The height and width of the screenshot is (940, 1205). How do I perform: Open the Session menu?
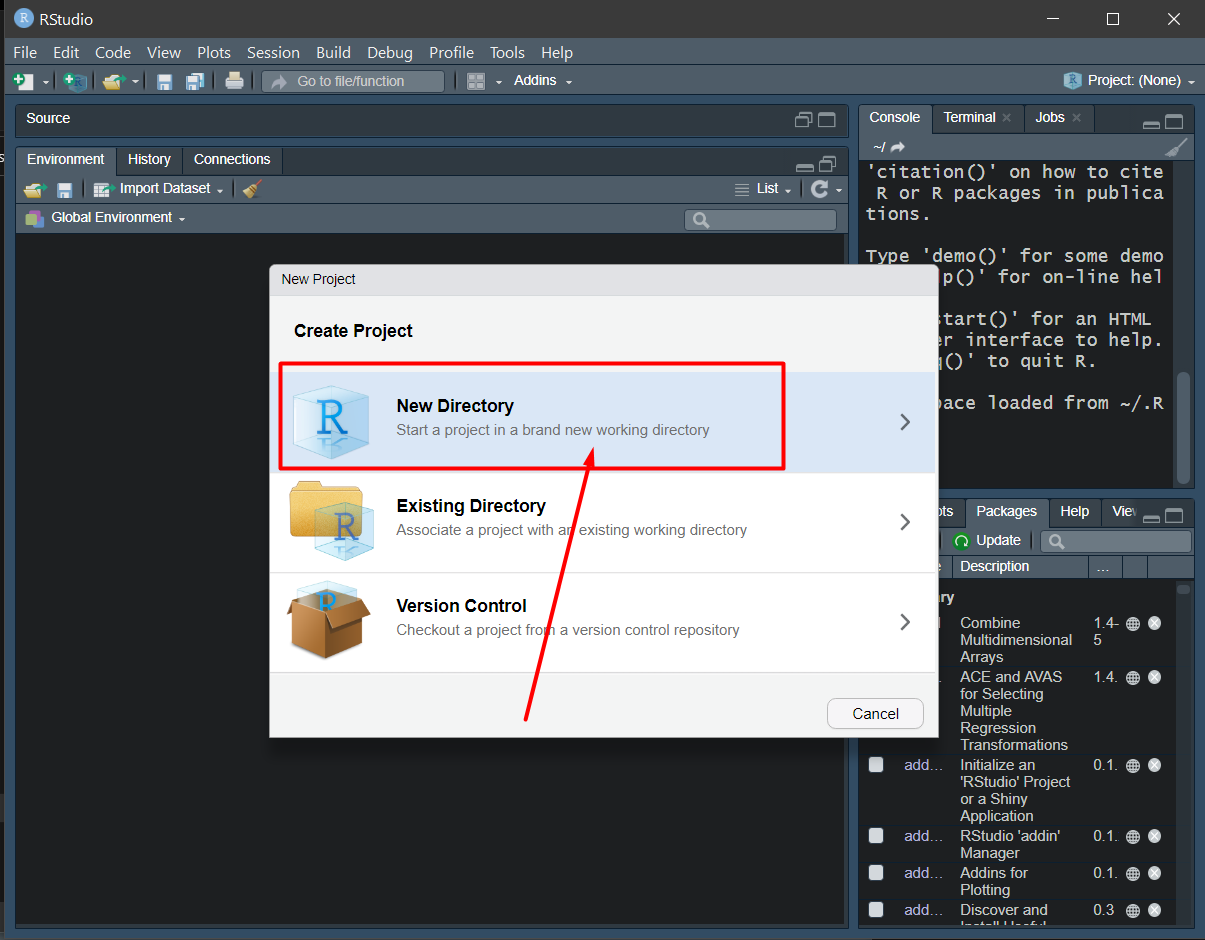pos(273,52)
